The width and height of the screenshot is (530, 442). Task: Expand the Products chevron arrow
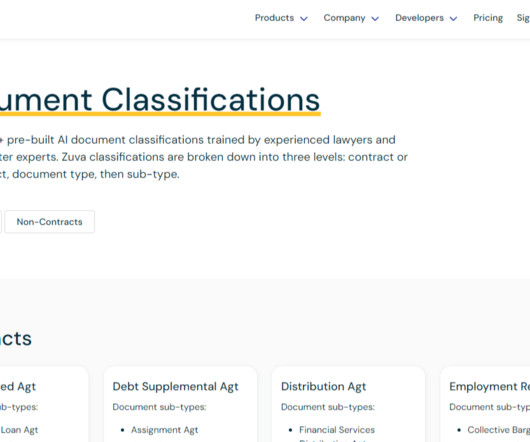pos(304,19)
